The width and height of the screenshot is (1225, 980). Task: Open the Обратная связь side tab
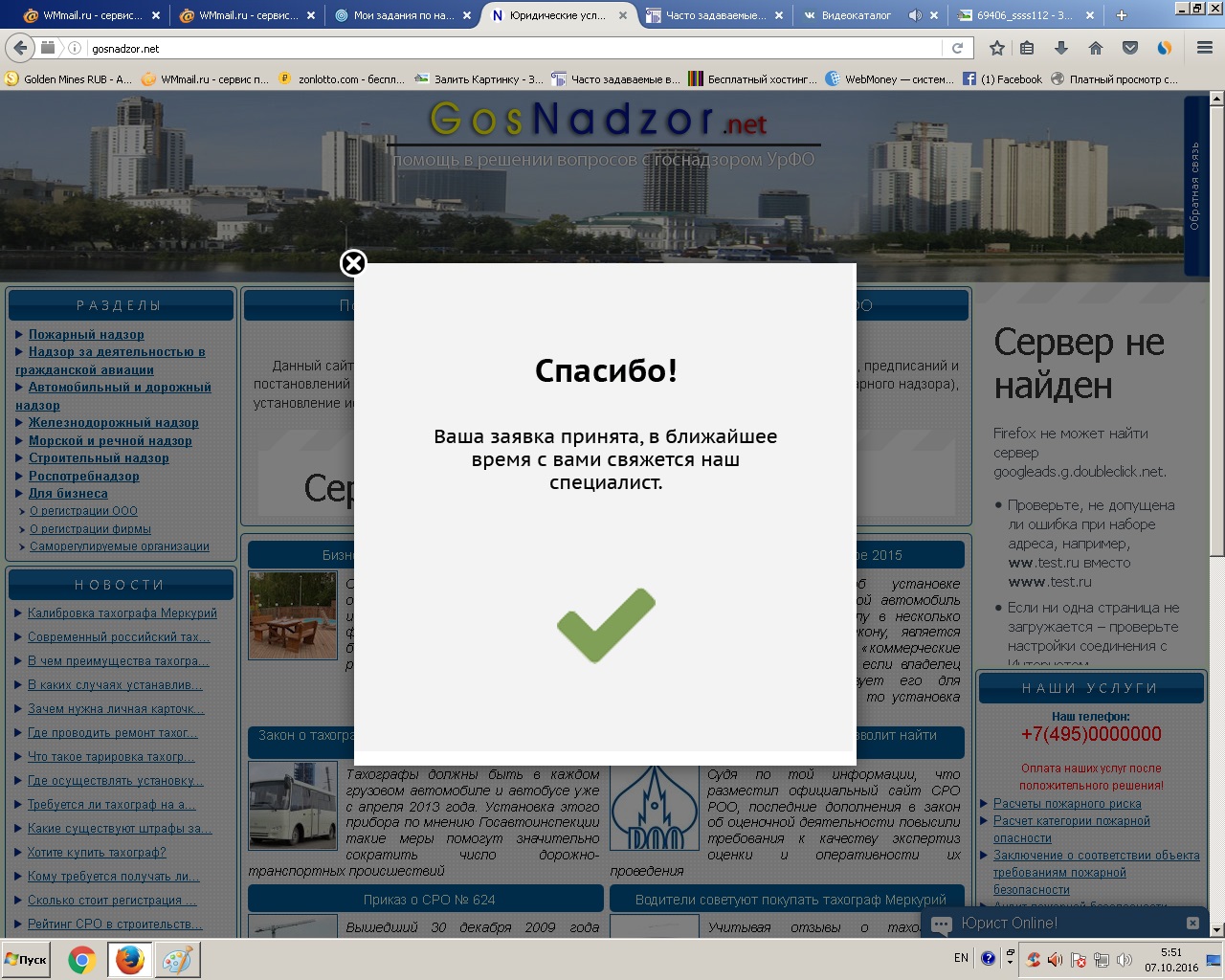pos(1194,186)
